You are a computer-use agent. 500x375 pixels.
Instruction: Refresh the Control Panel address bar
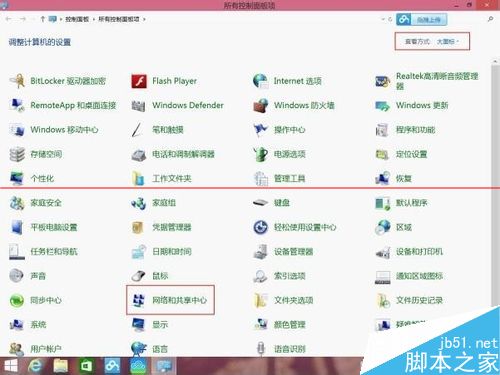coord(390,19)
